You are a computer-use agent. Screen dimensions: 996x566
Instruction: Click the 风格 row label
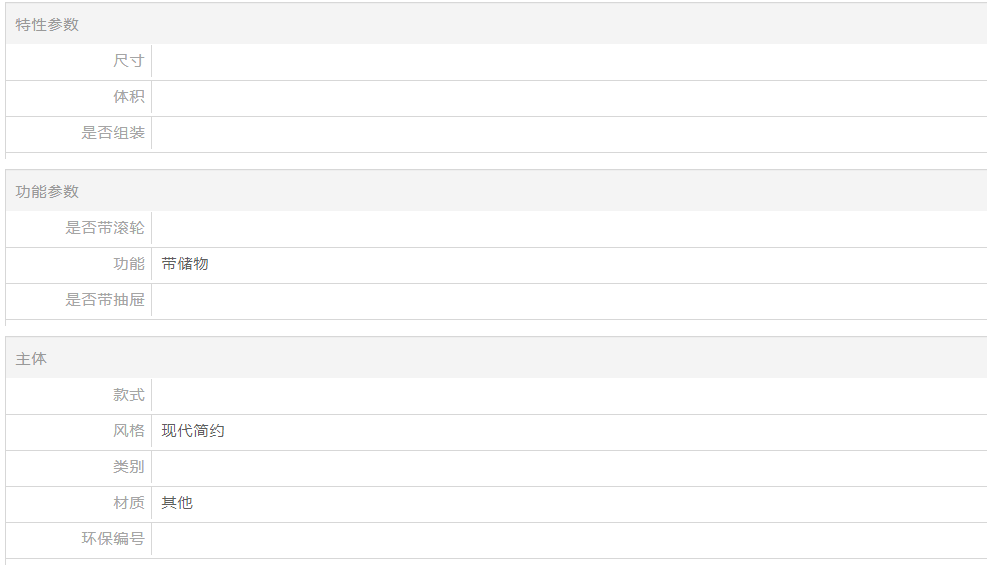[x=129, y=431]
